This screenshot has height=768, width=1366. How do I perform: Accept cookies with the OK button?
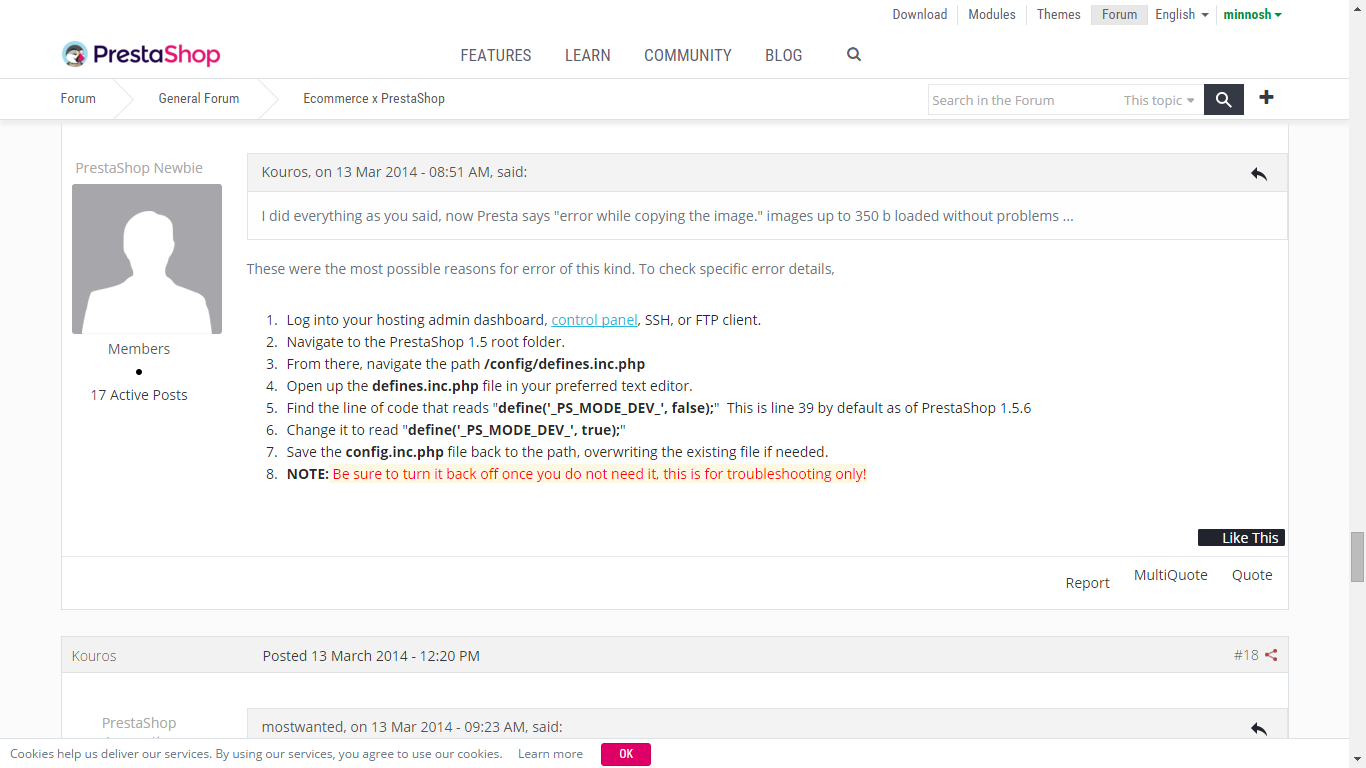[x=626, y=754]
